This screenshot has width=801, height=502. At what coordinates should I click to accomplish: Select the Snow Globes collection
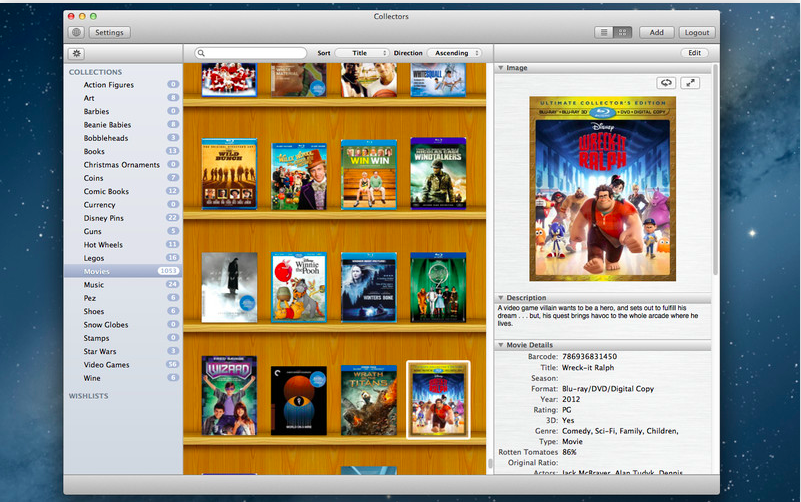point(123,325)
